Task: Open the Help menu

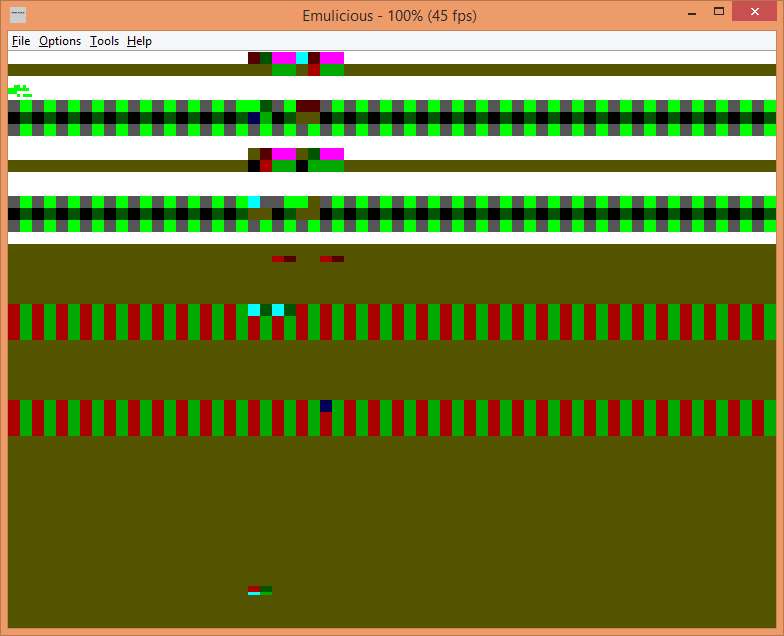Action: 139,41
